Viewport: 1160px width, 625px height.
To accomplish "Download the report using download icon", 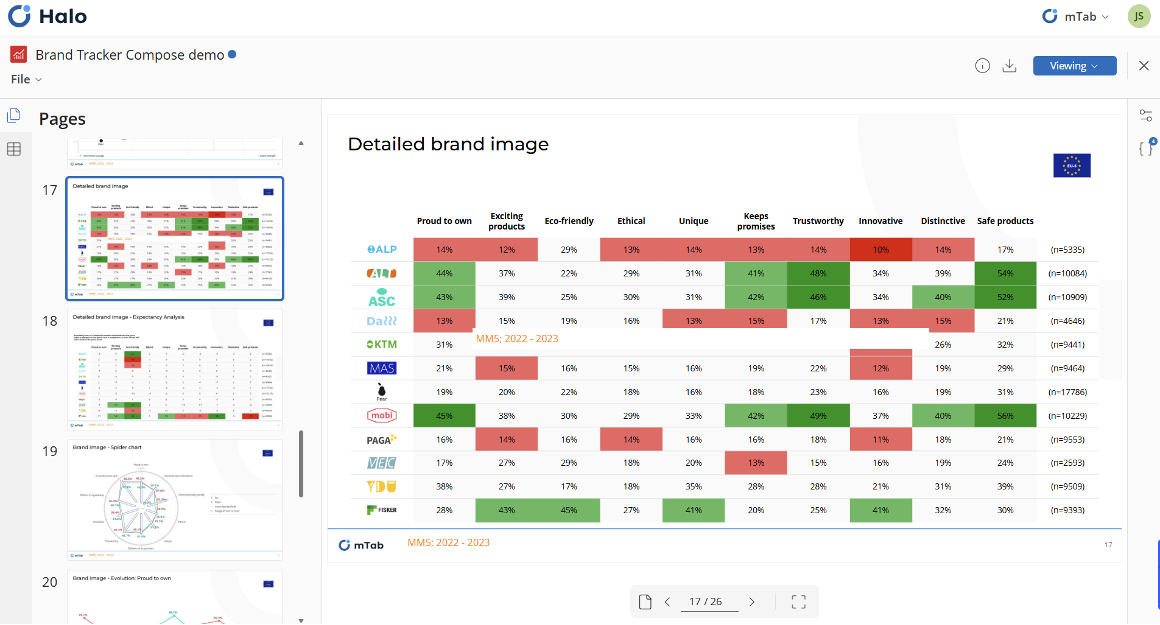I will click(1009, 66).
